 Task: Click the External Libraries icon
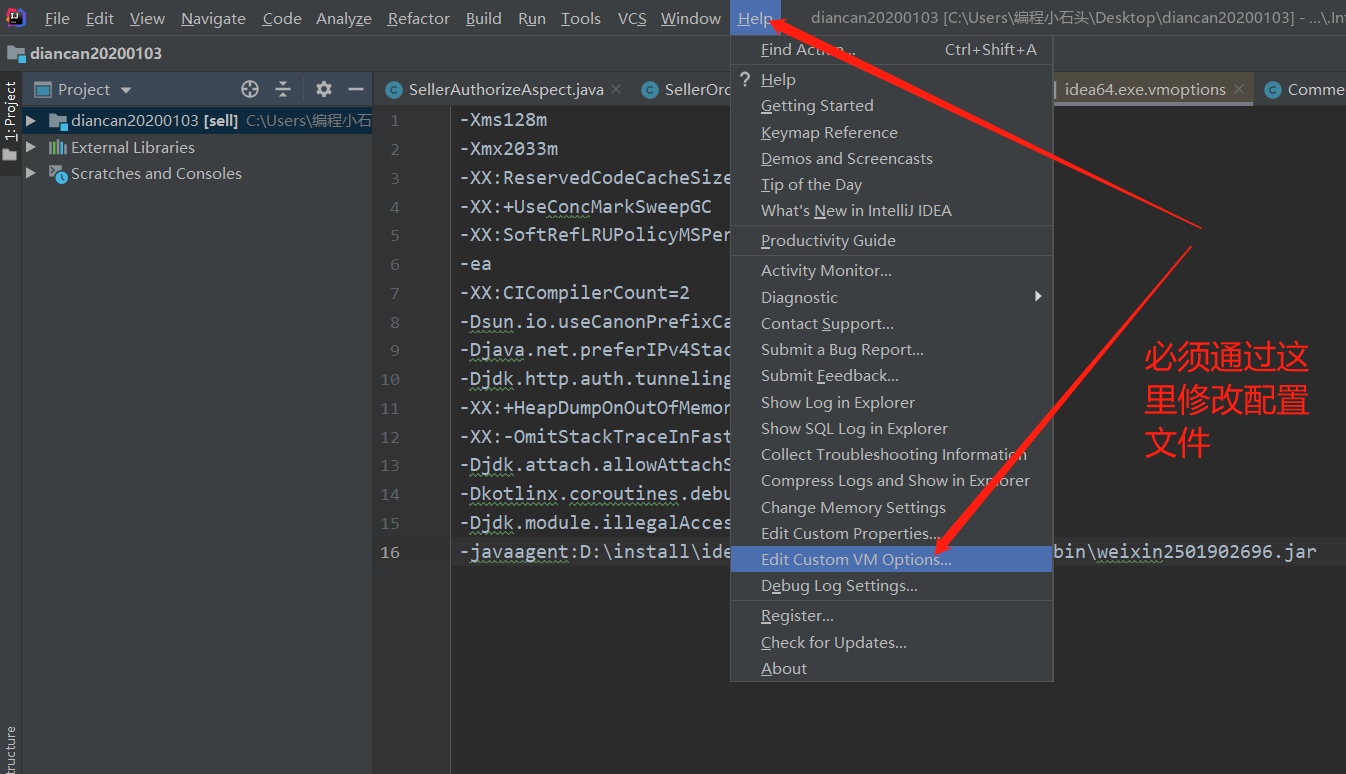coord(58,148)
